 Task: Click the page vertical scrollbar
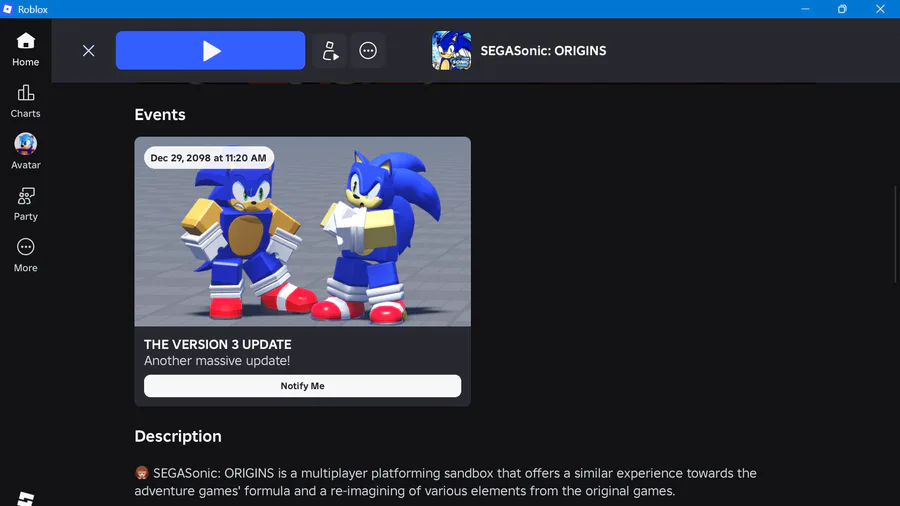(895, 233)
